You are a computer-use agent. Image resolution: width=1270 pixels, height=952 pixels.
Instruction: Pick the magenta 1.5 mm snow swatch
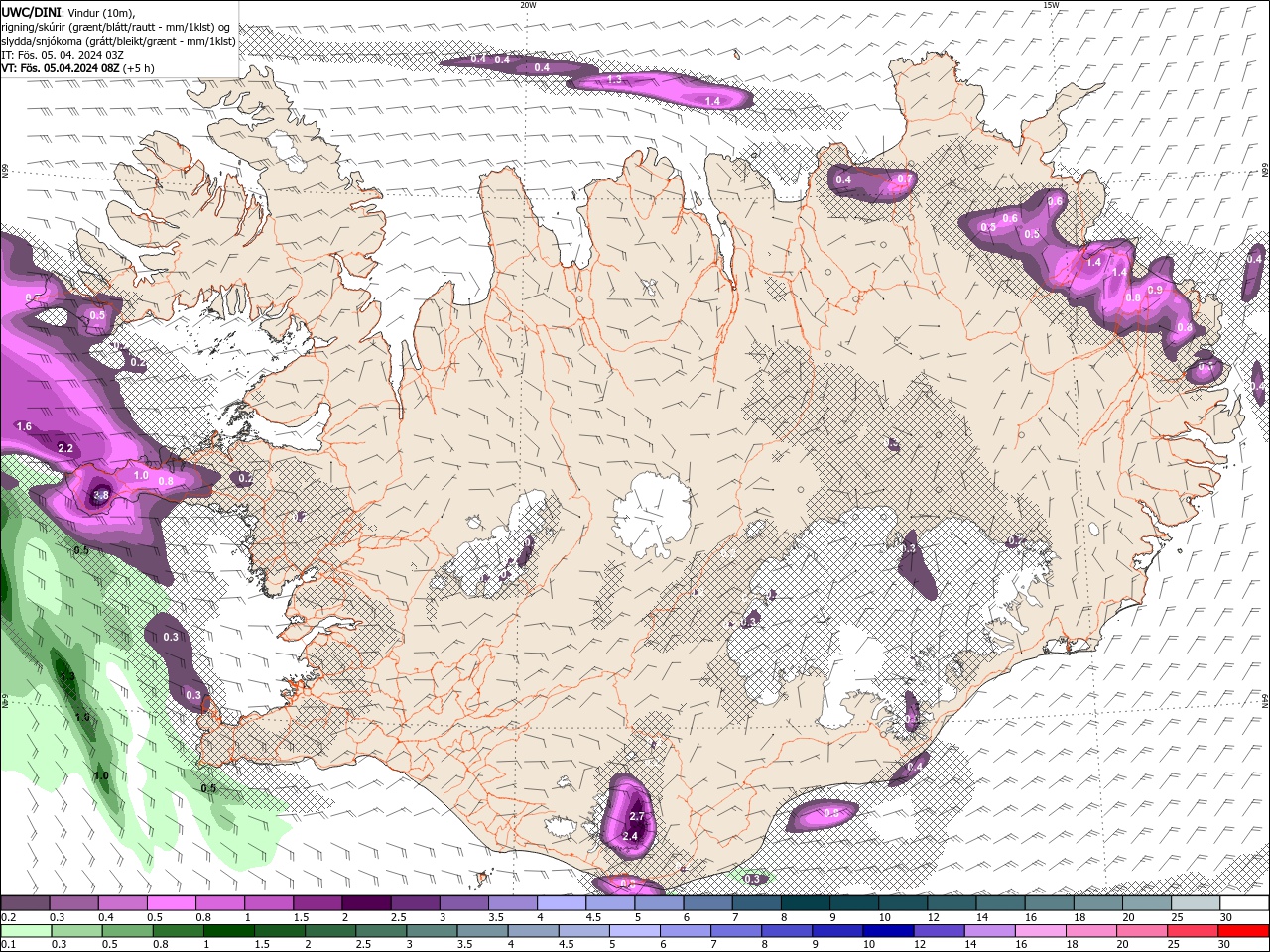point(317,903)
